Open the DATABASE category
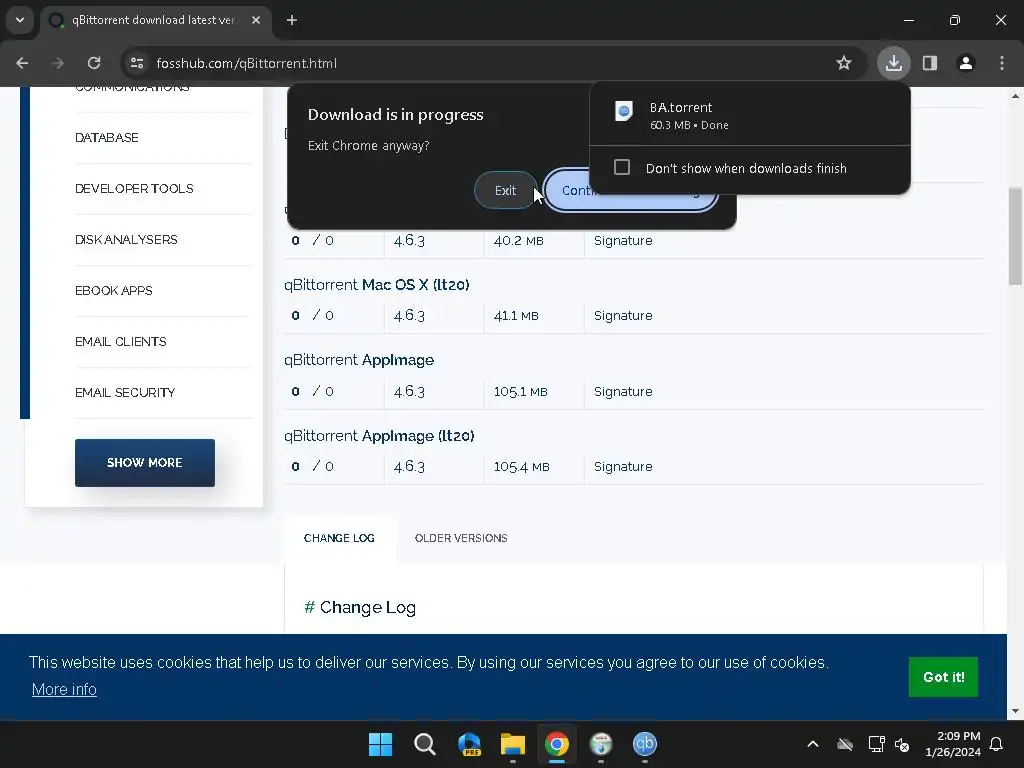 tap(107, 138)
